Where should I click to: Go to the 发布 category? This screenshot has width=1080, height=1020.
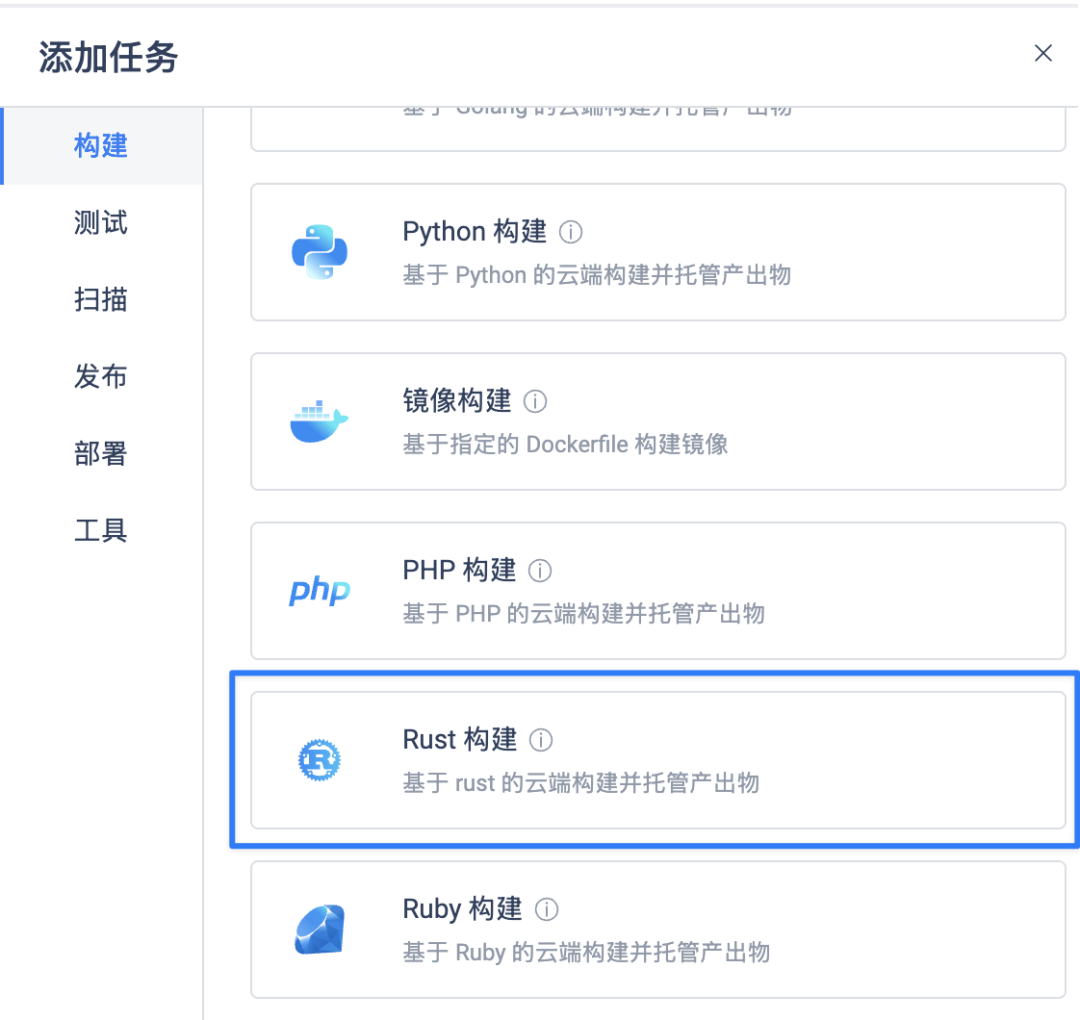coord(101,377)
